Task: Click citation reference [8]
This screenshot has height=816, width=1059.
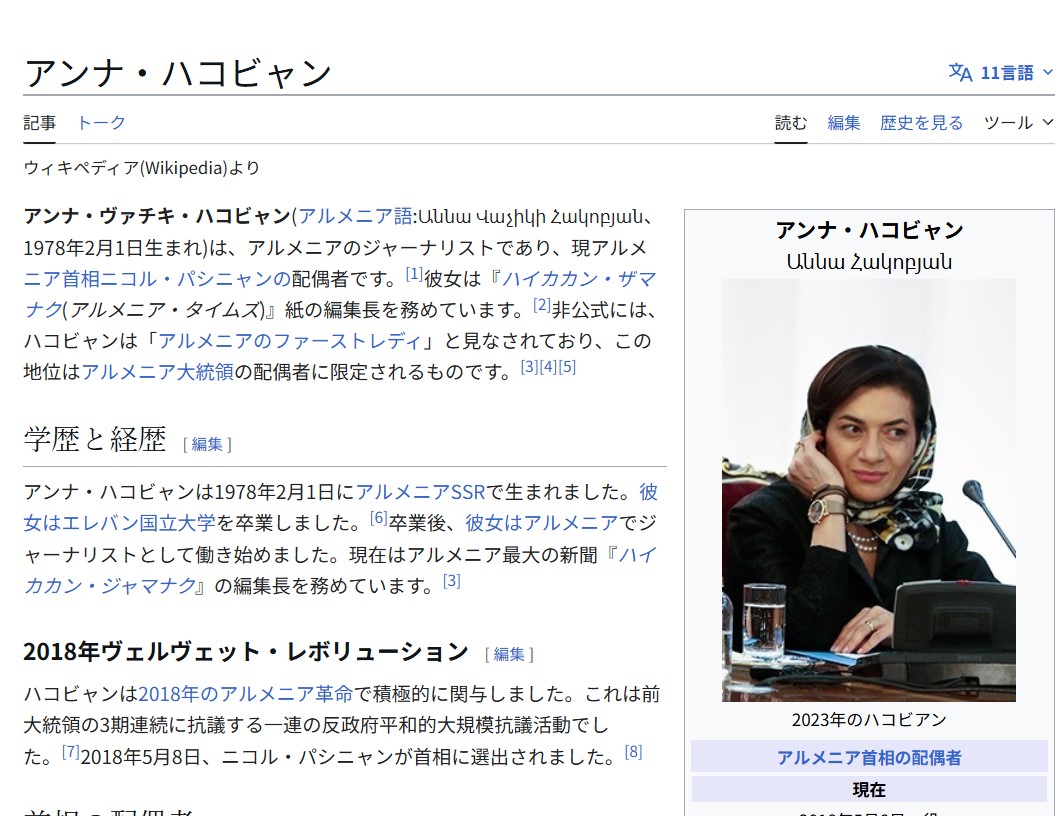Action: pos(633,751)
